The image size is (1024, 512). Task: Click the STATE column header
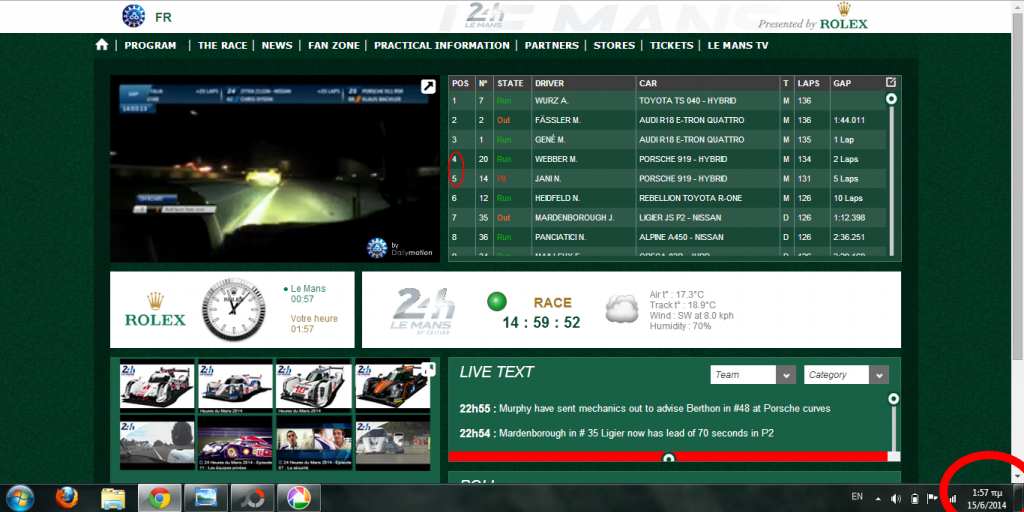click(512, 84)
